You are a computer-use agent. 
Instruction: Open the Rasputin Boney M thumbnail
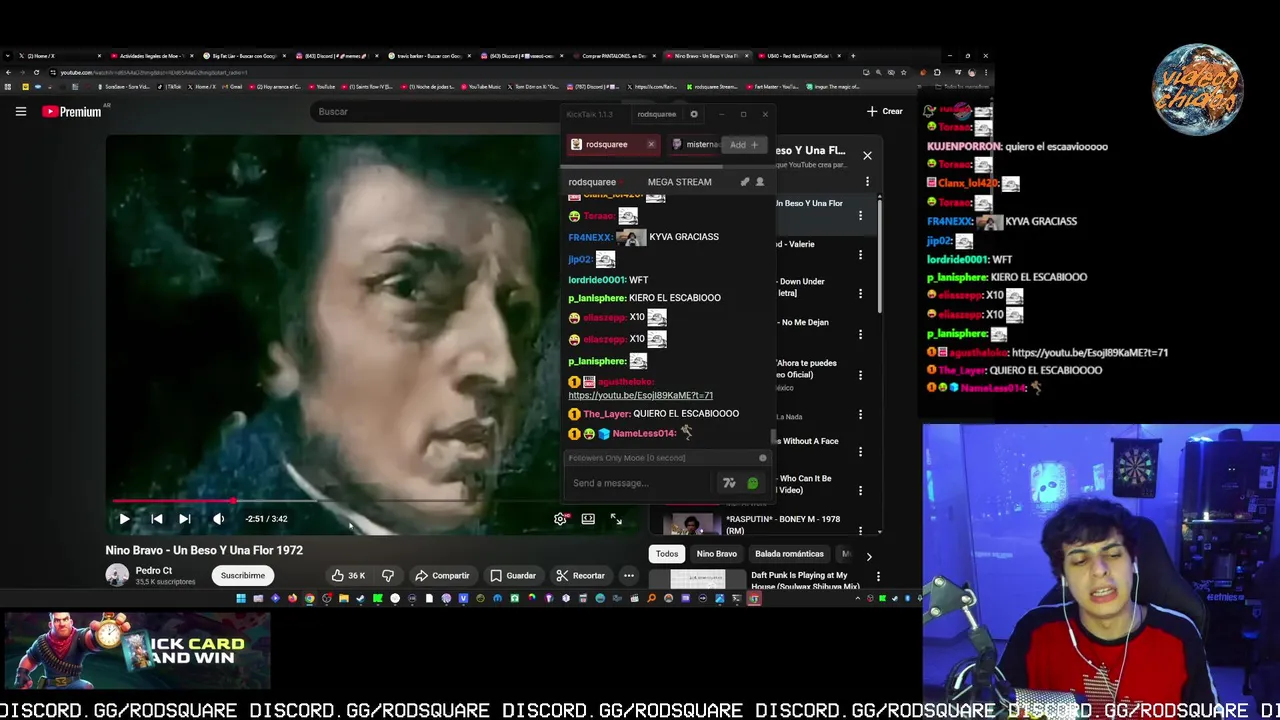tap(692, 523)
